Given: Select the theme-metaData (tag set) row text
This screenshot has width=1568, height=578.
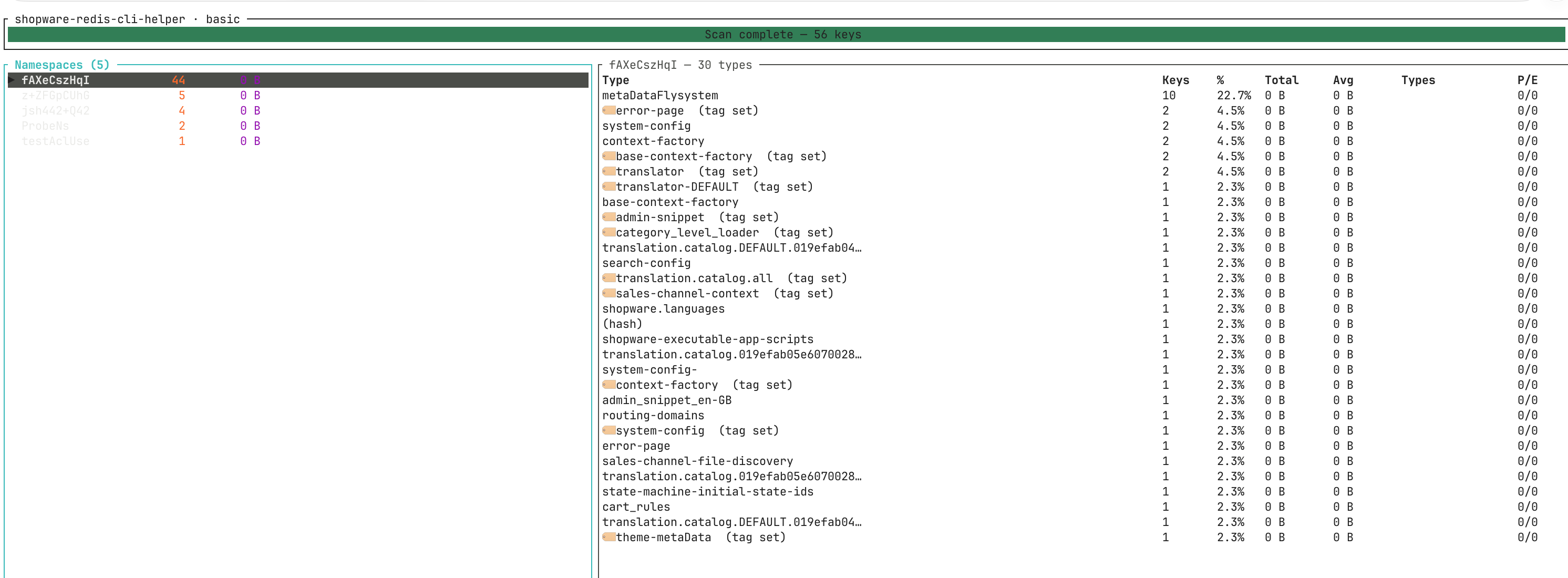Looking at the screenshot, I should click(700, 537).
